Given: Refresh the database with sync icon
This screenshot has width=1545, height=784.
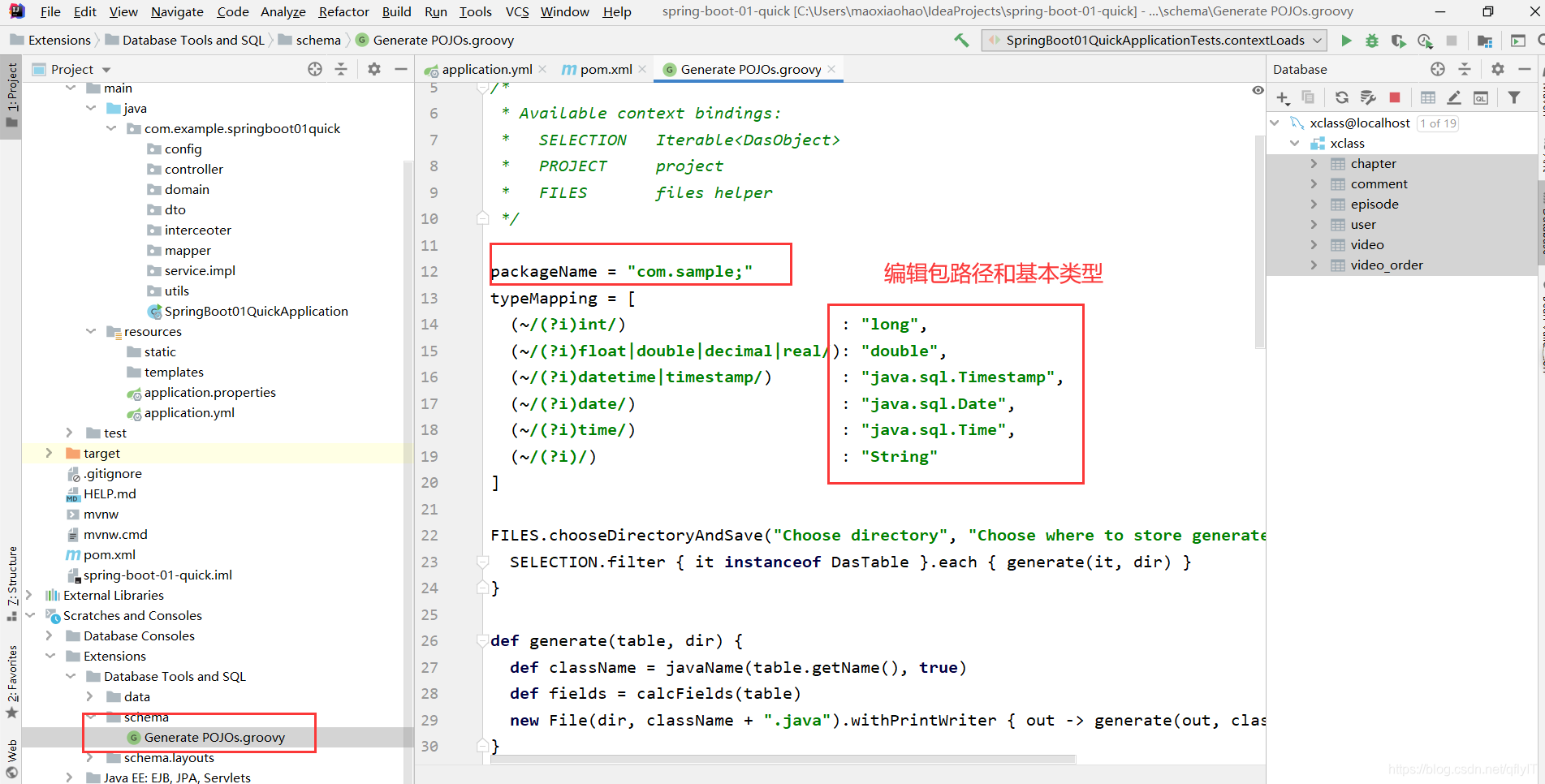Looking at the screenshot, I should click(x=1342, y=98).
